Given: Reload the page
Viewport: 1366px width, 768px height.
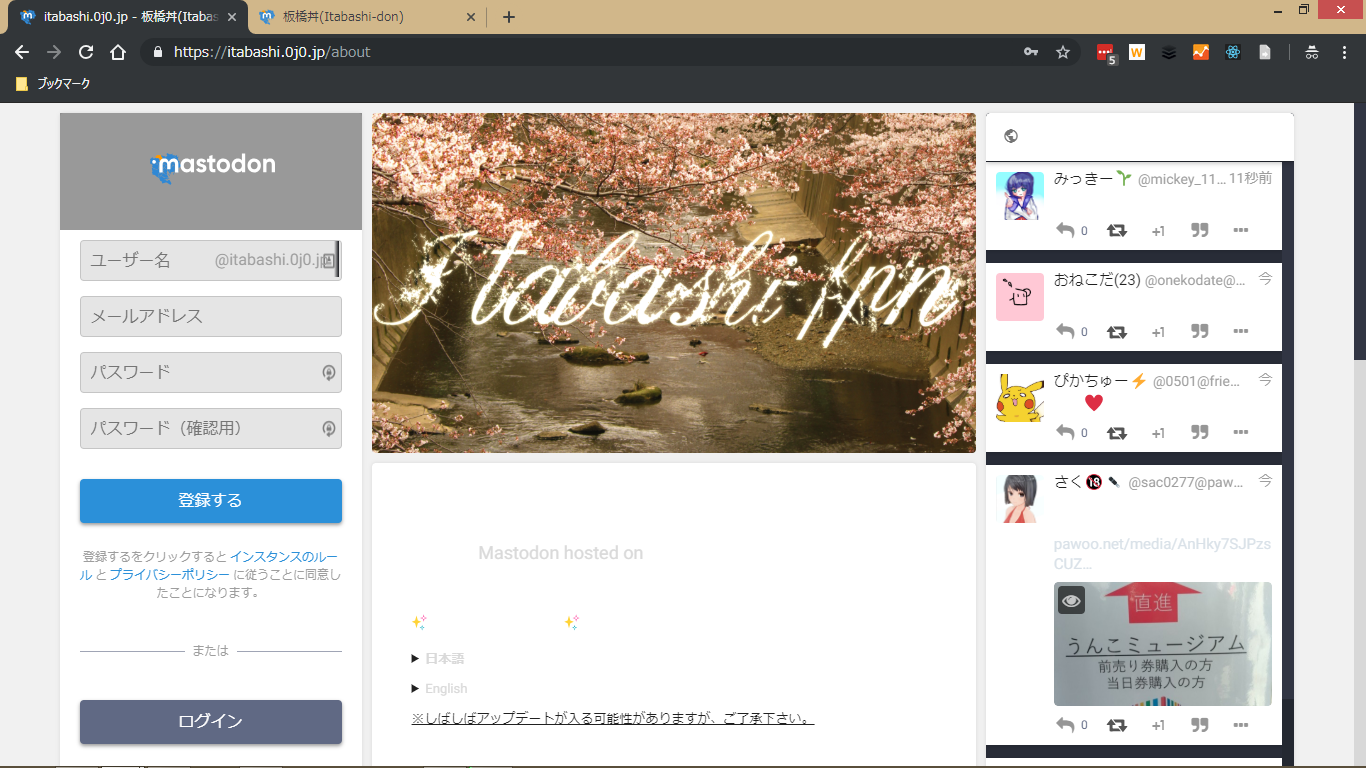Looking at the screenshot, I should (86, 52).
